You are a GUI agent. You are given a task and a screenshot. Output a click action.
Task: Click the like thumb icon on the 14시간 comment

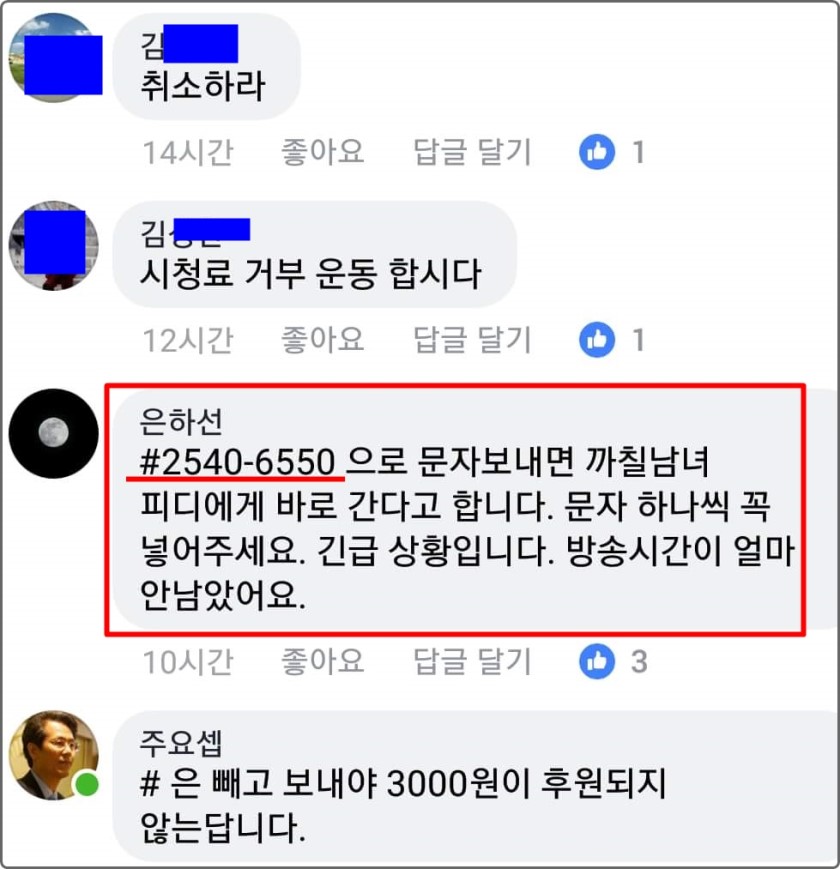(597, 152)
